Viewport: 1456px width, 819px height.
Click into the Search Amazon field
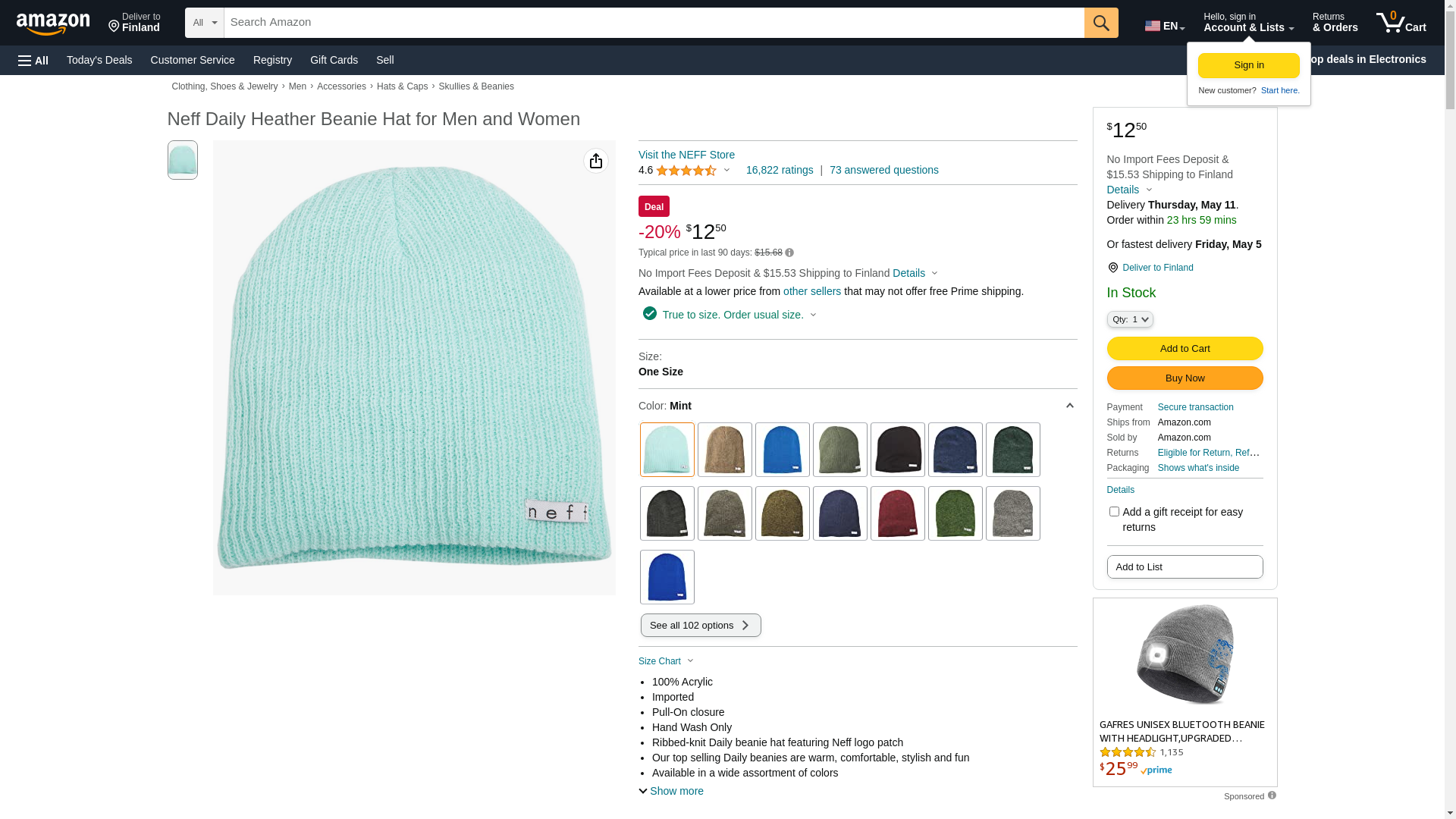[x=652, y=23]
